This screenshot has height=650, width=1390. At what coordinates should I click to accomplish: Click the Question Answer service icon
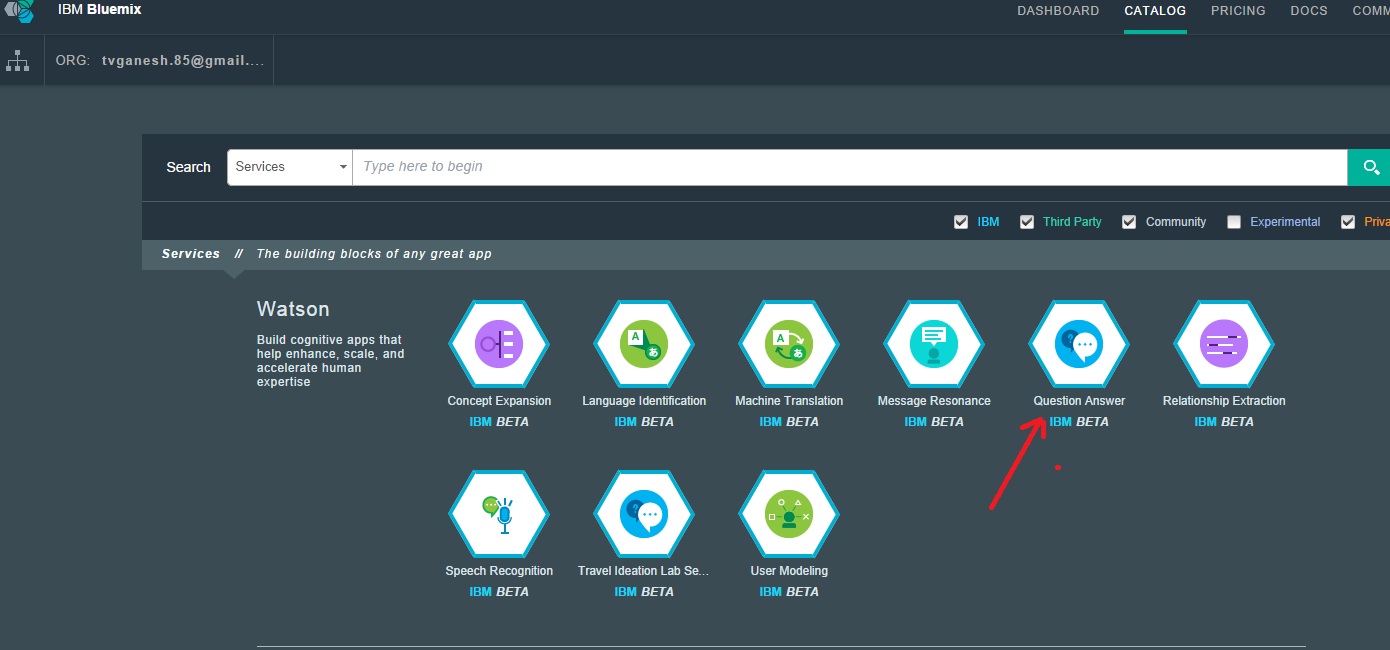pyautogui.click(x=1078, y=345)
